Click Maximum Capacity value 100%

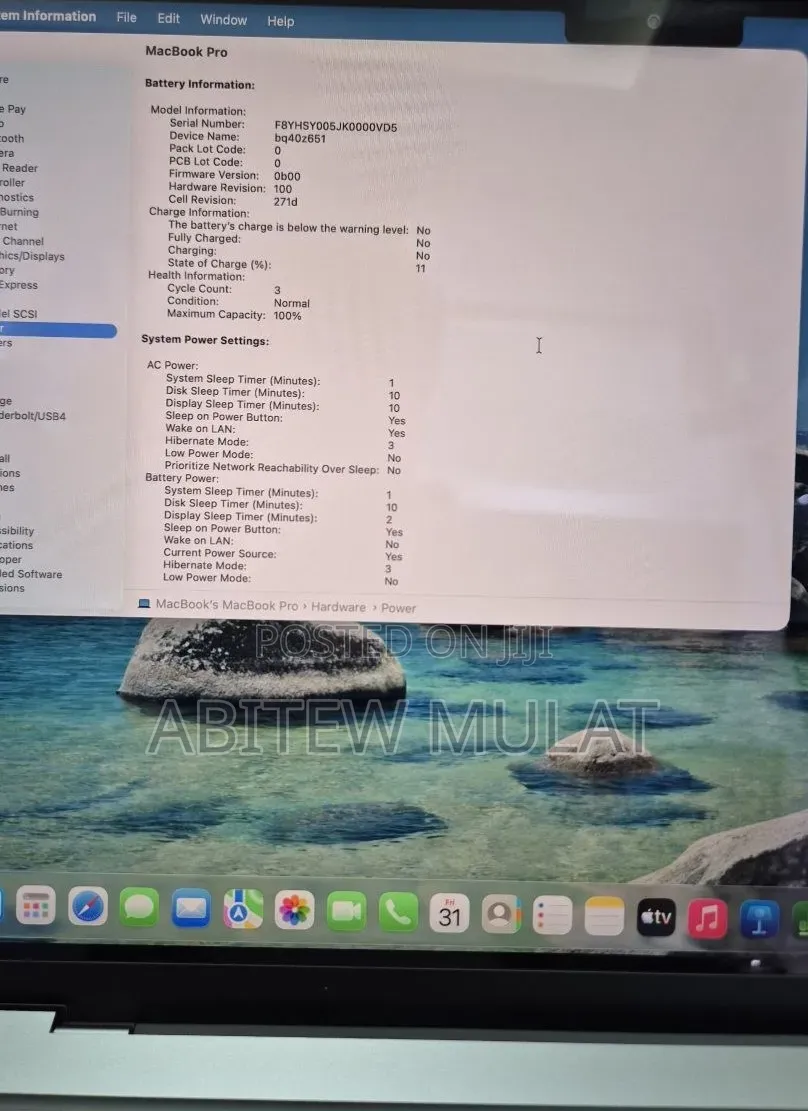pos(288,315)
